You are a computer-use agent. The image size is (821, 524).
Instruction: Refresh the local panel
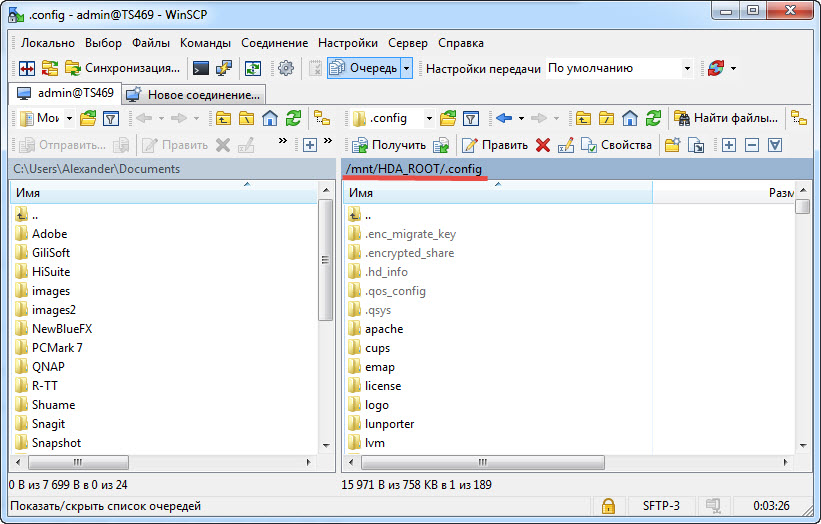pos(293,118)
